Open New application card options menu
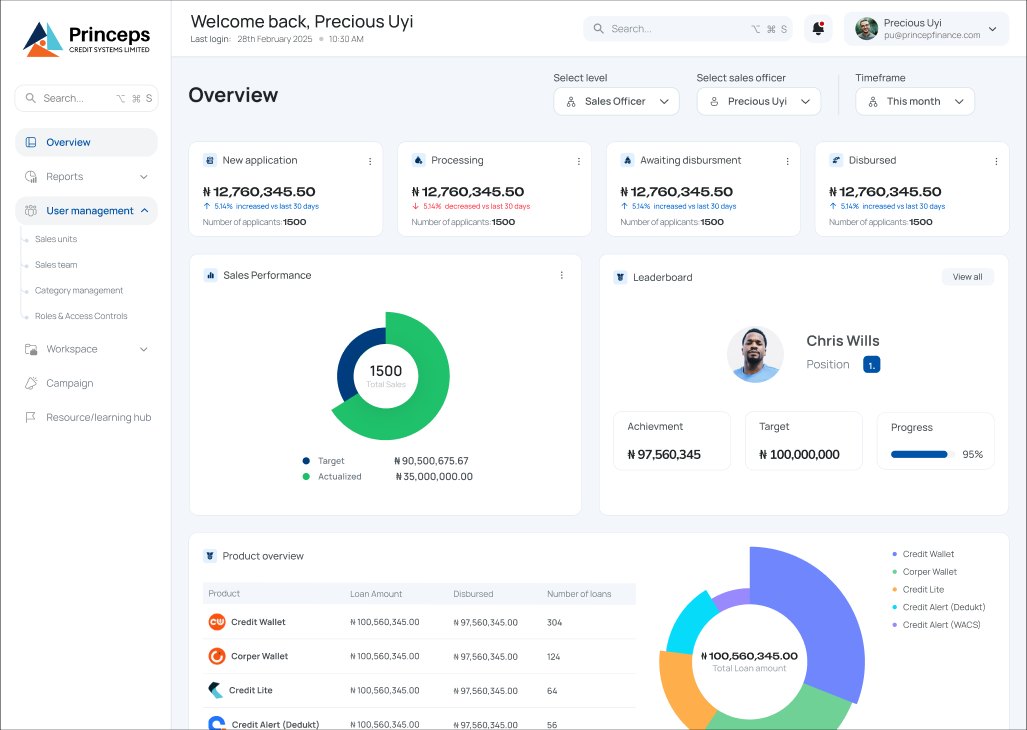This screenshot has width=1027, height=730. [x=370, y=161]
